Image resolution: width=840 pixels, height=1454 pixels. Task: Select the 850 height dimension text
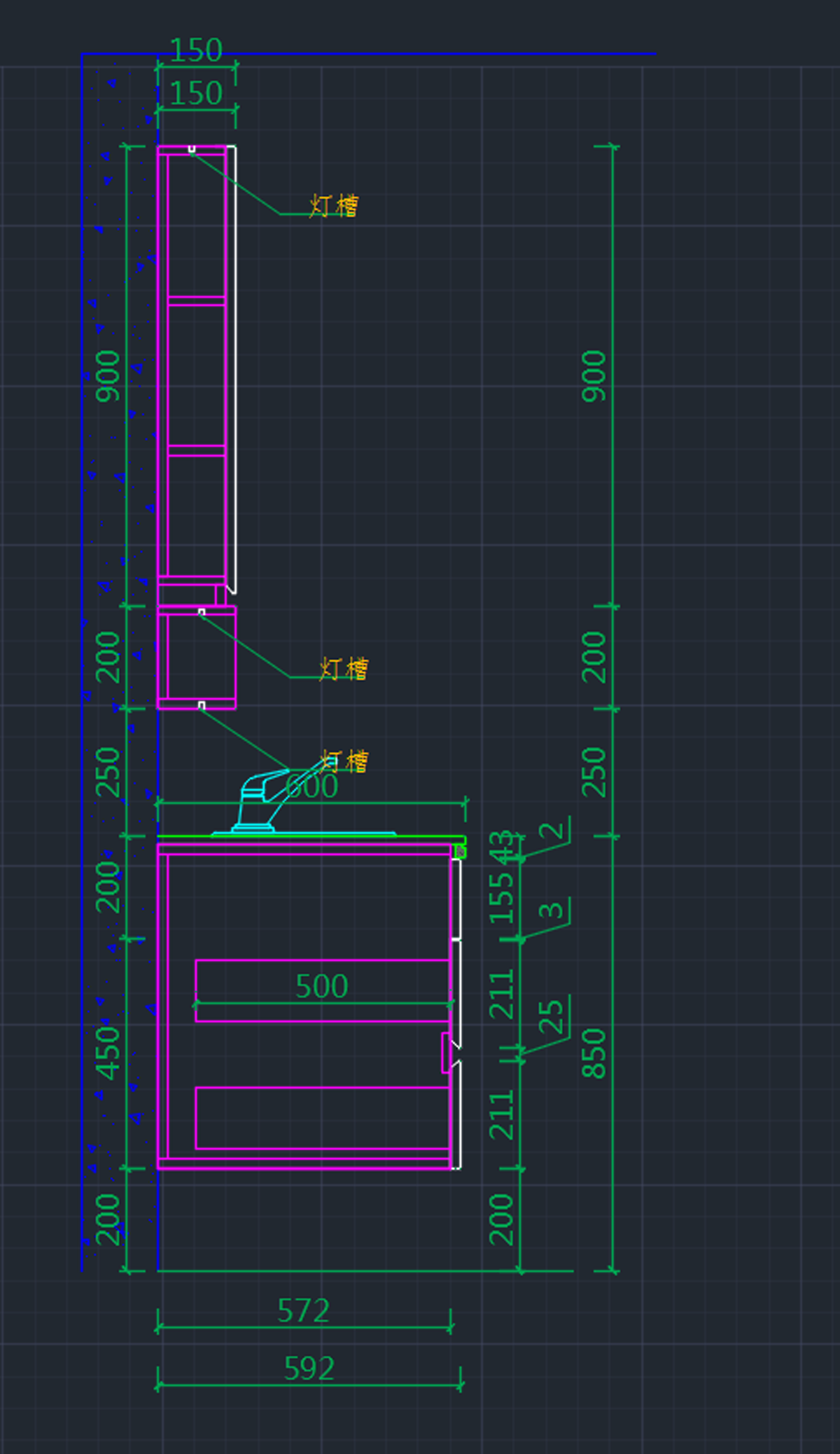point(594,1053)
